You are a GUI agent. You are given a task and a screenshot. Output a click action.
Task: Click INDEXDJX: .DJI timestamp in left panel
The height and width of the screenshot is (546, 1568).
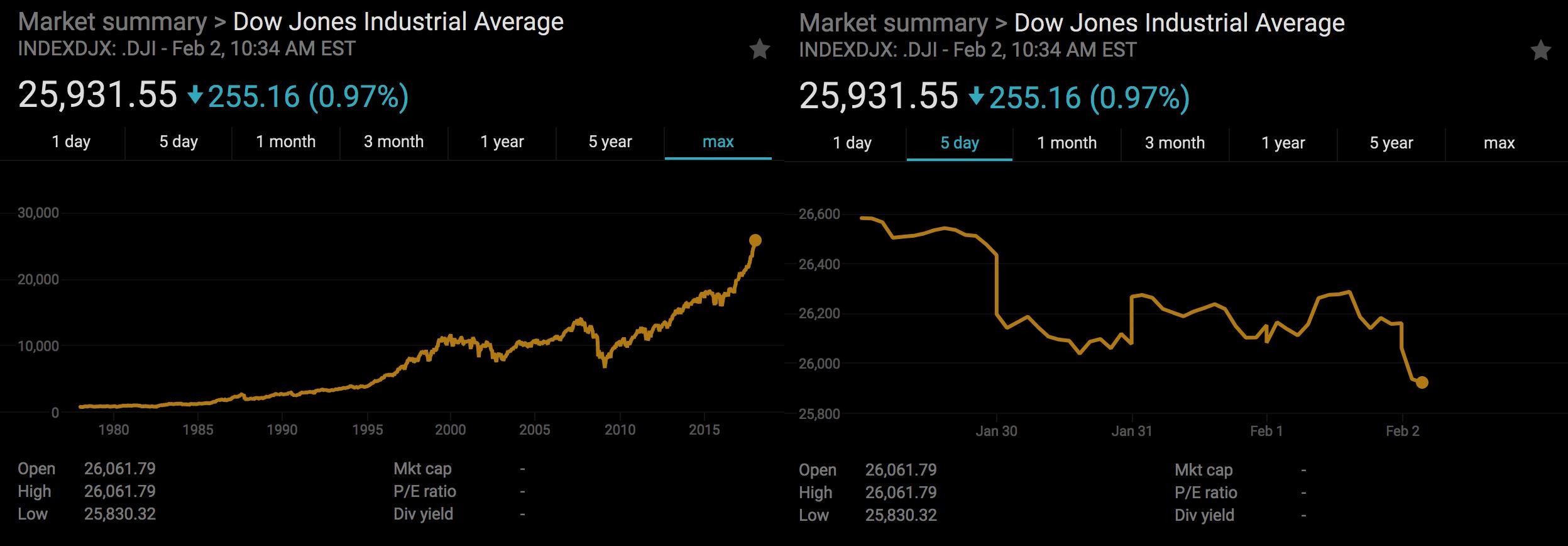187,49
